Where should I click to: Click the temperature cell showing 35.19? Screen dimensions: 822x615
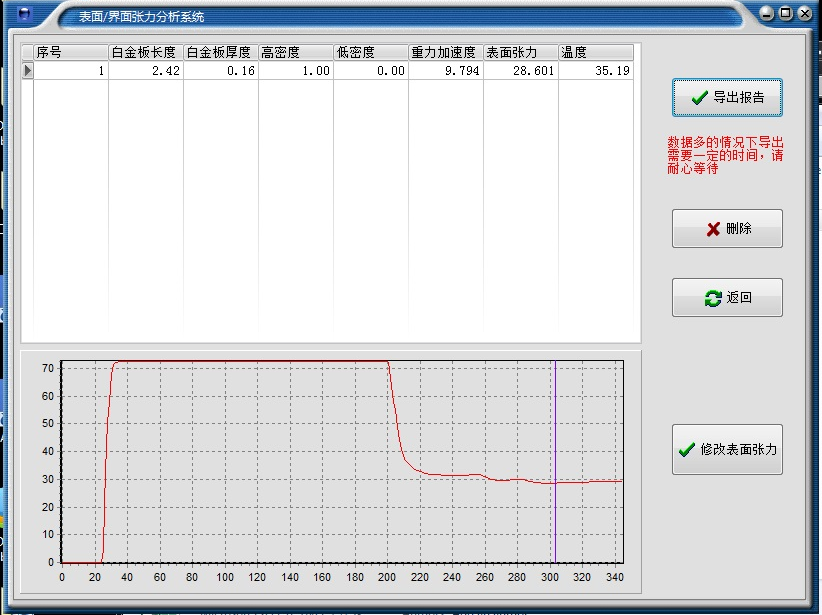click(596, 71)
